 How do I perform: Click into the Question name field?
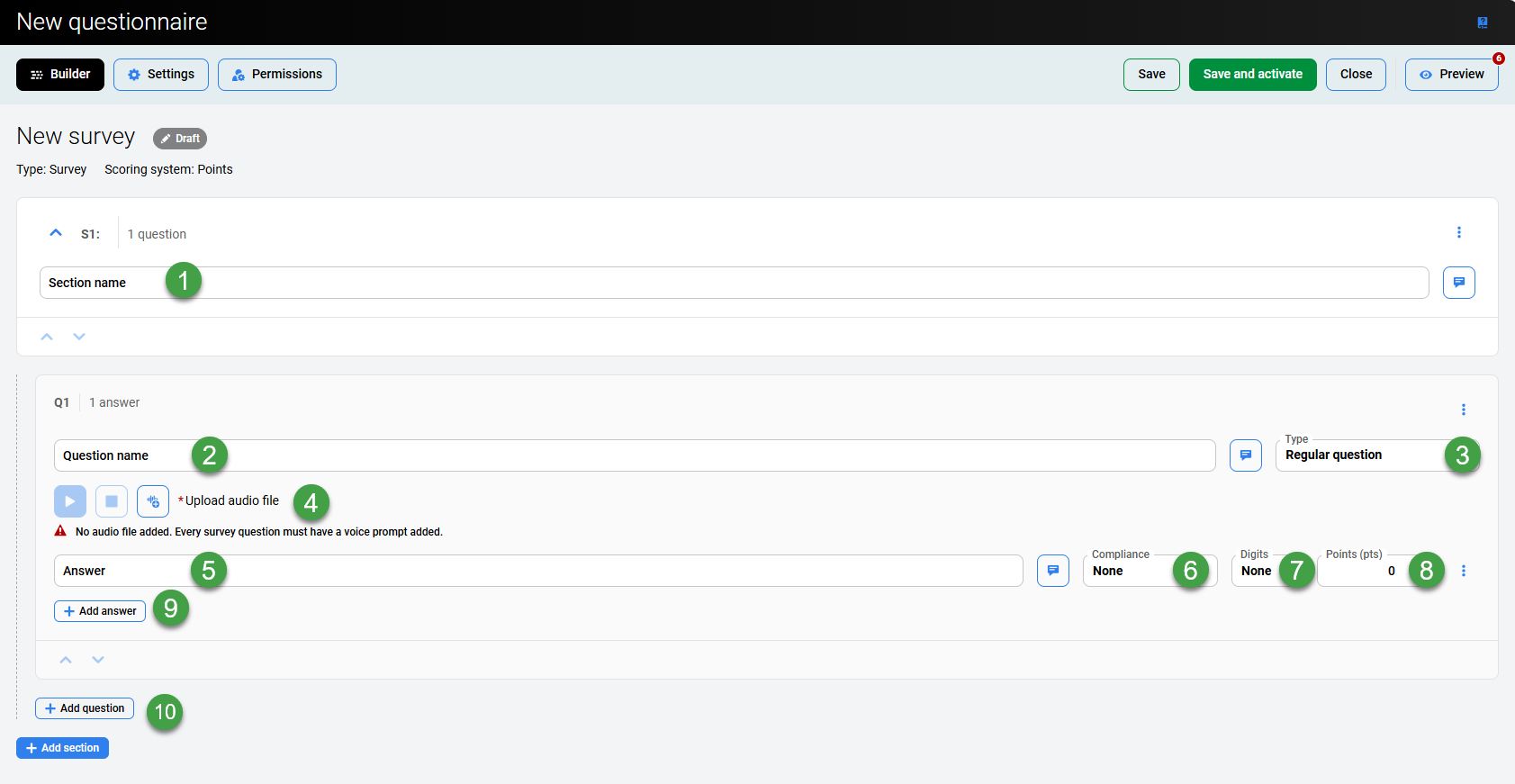630,455
